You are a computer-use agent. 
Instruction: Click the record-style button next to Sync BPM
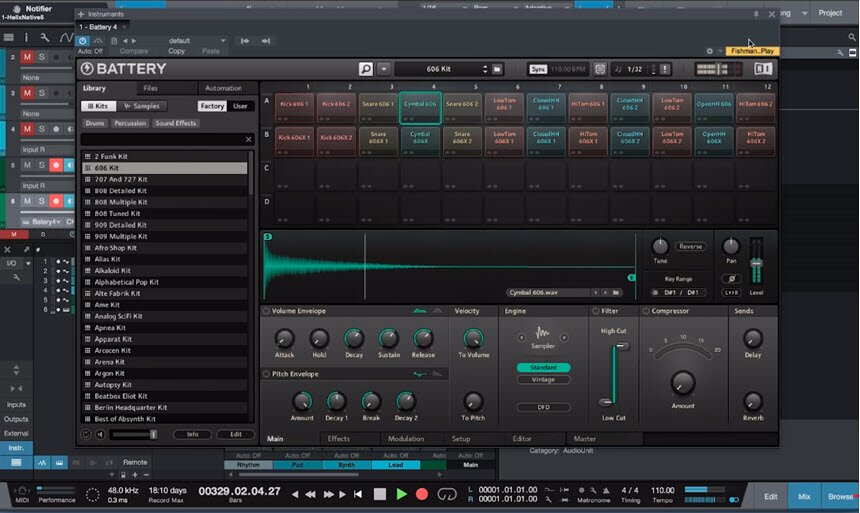[600, 69]
